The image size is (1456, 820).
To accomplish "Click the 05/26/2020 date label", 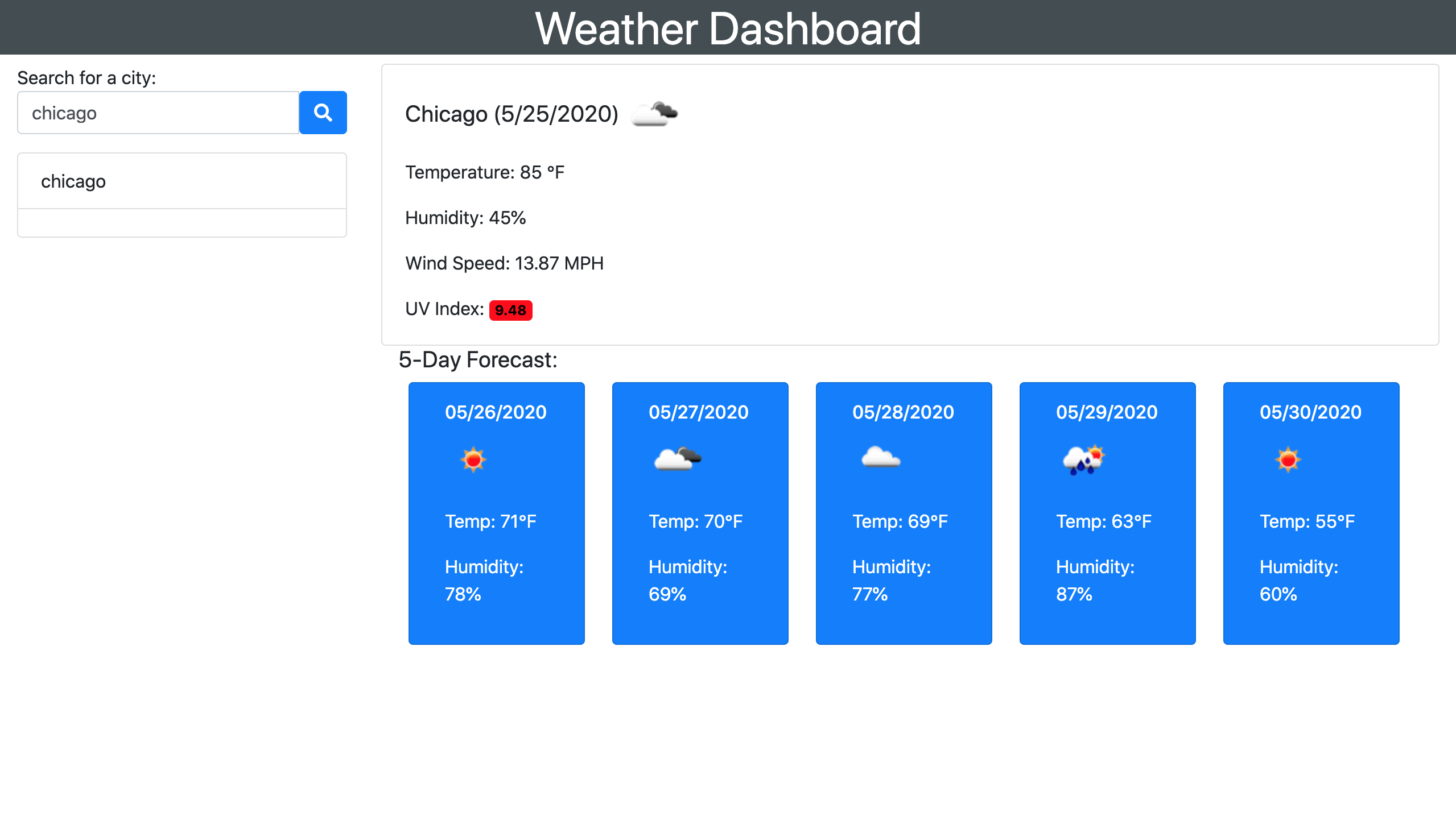I will tap(496, 412).
